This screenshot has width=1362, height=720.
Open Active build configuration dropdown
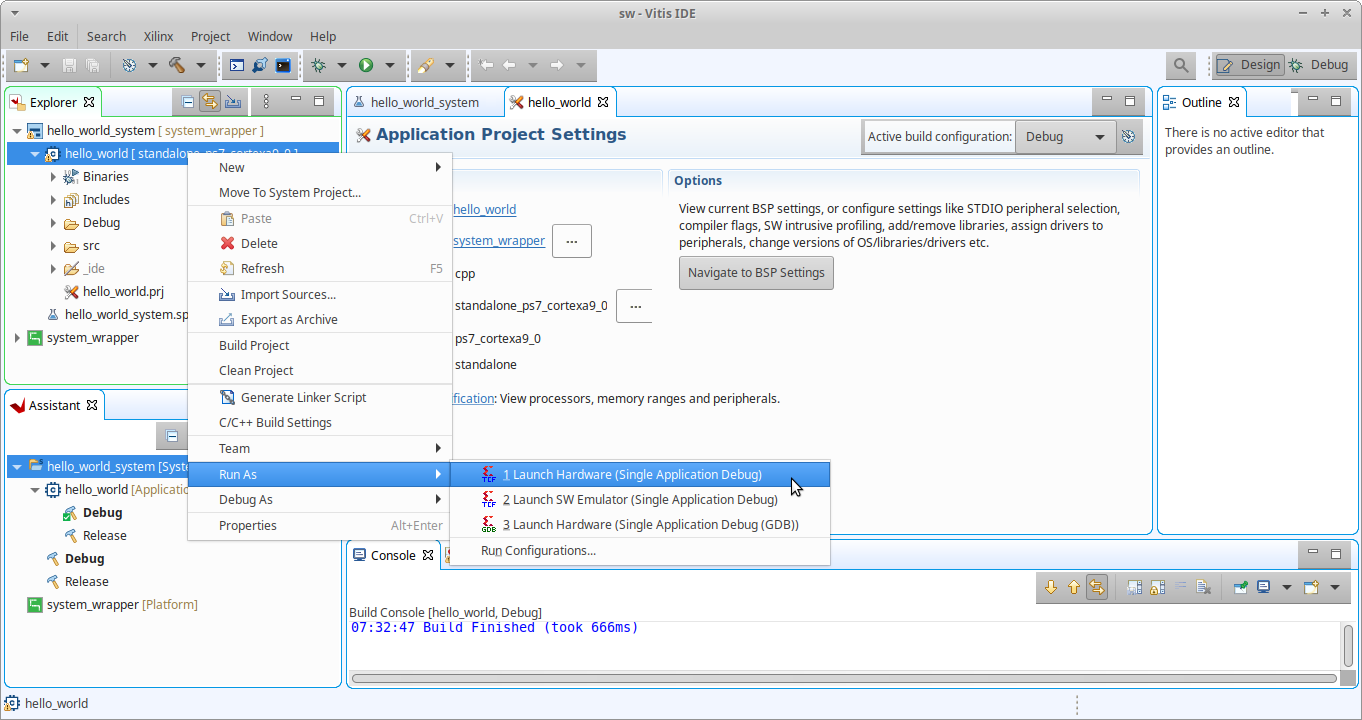pos(1064,137)
